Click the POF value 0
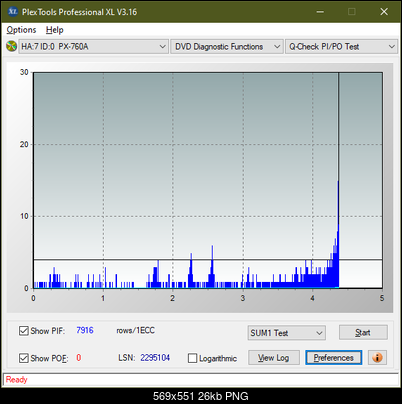Viewport: 402px width, 404px height. click(79, 358)
